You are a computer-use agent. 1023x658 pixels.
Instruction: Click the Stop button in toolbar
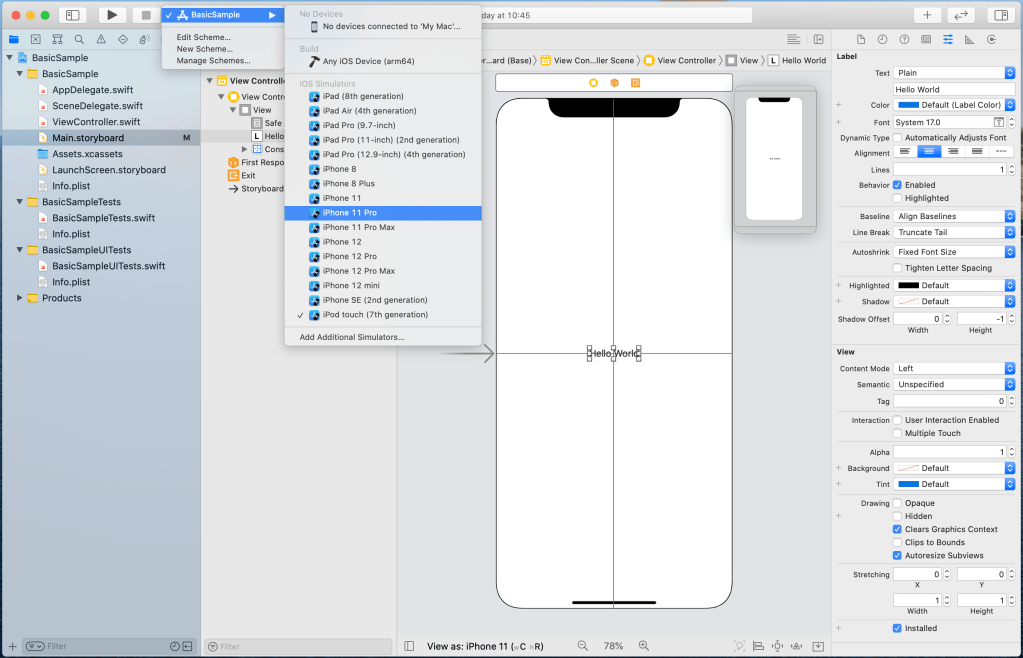[146, 15]
